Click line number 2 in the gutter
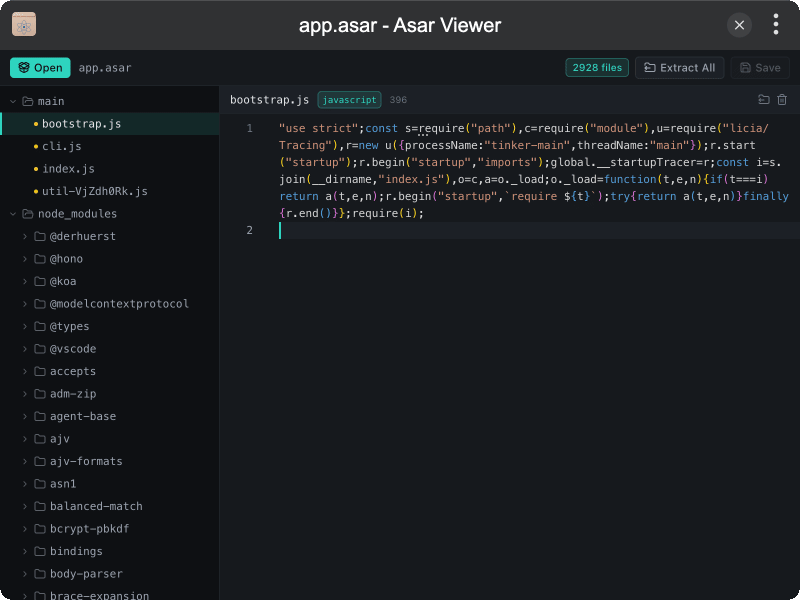This screenshot has height=600, width=800. click(x=249, y=230)
